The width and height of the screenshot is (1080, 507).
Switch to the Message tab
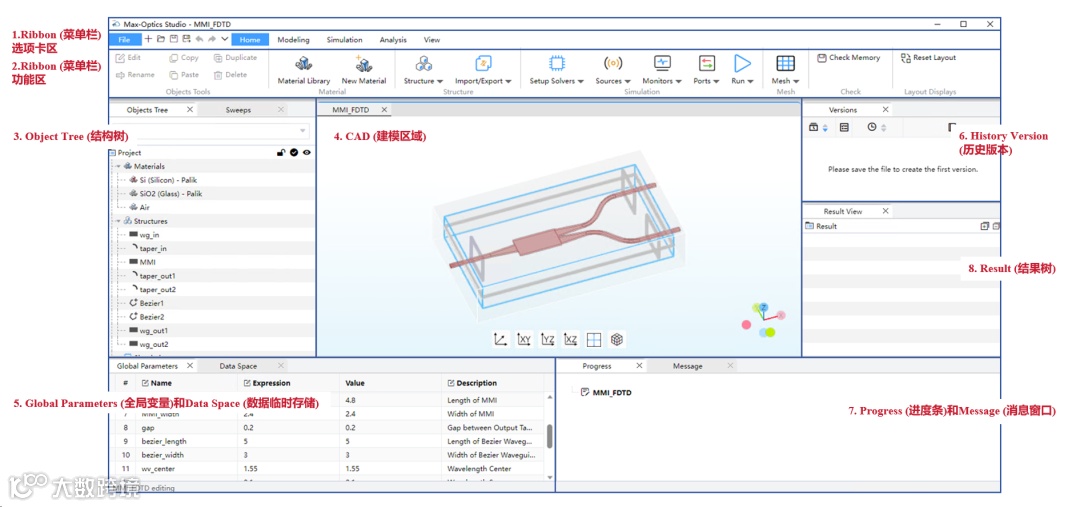(x=687, y=366)
